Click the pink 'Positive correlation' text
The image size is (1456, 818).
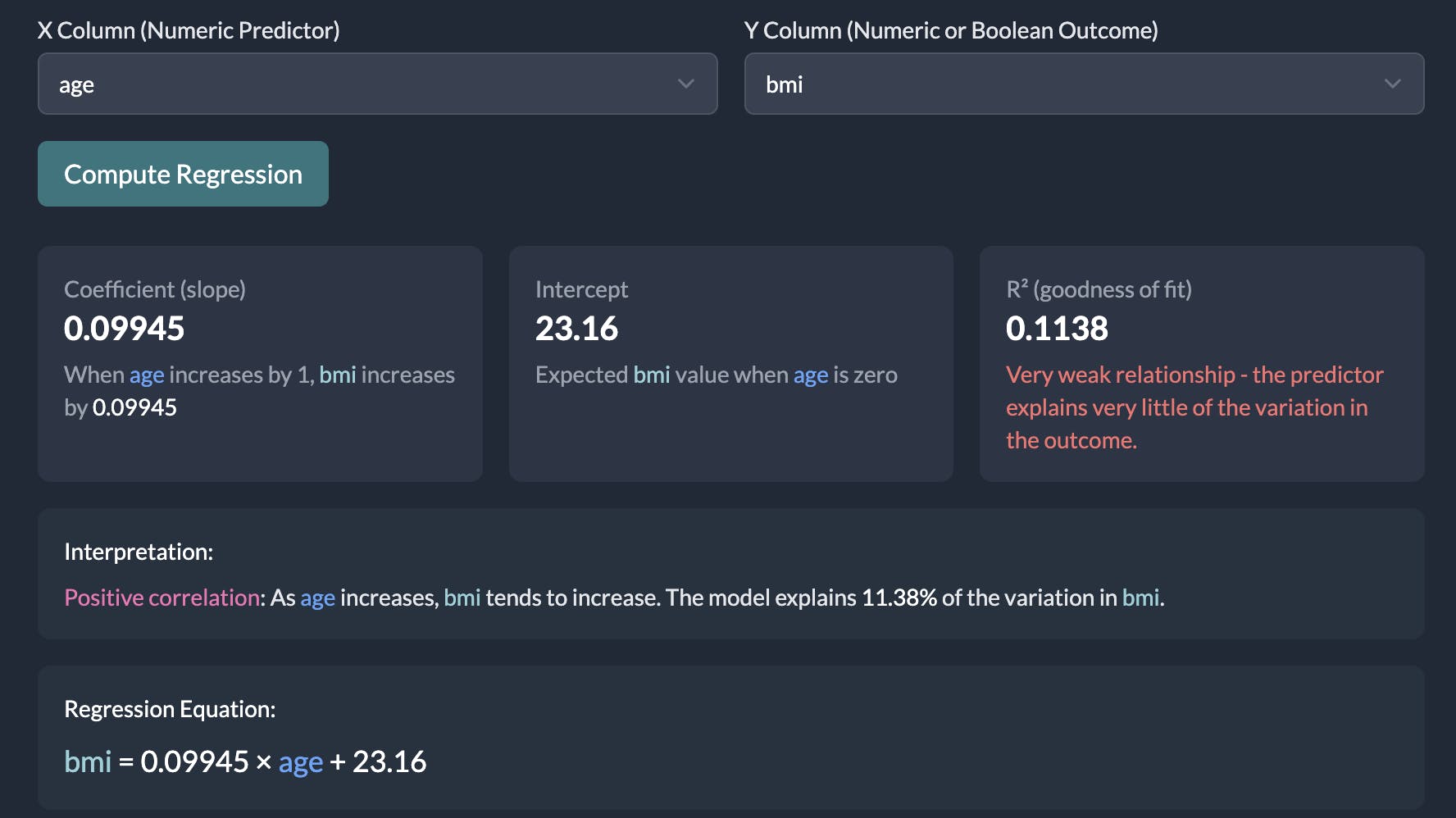162,598
